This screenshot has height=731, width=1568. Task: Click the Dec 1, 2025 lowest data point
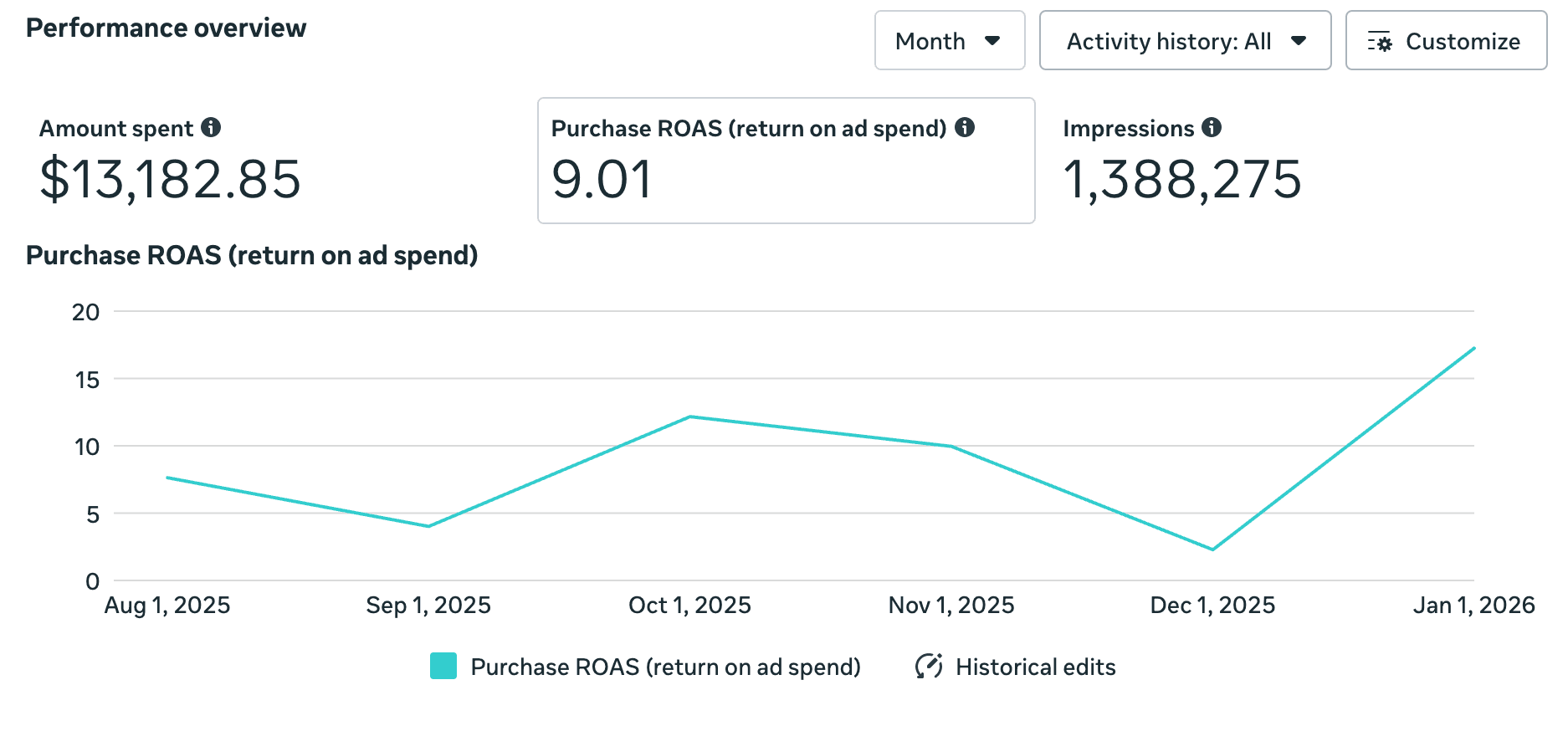coord(1212,550)
